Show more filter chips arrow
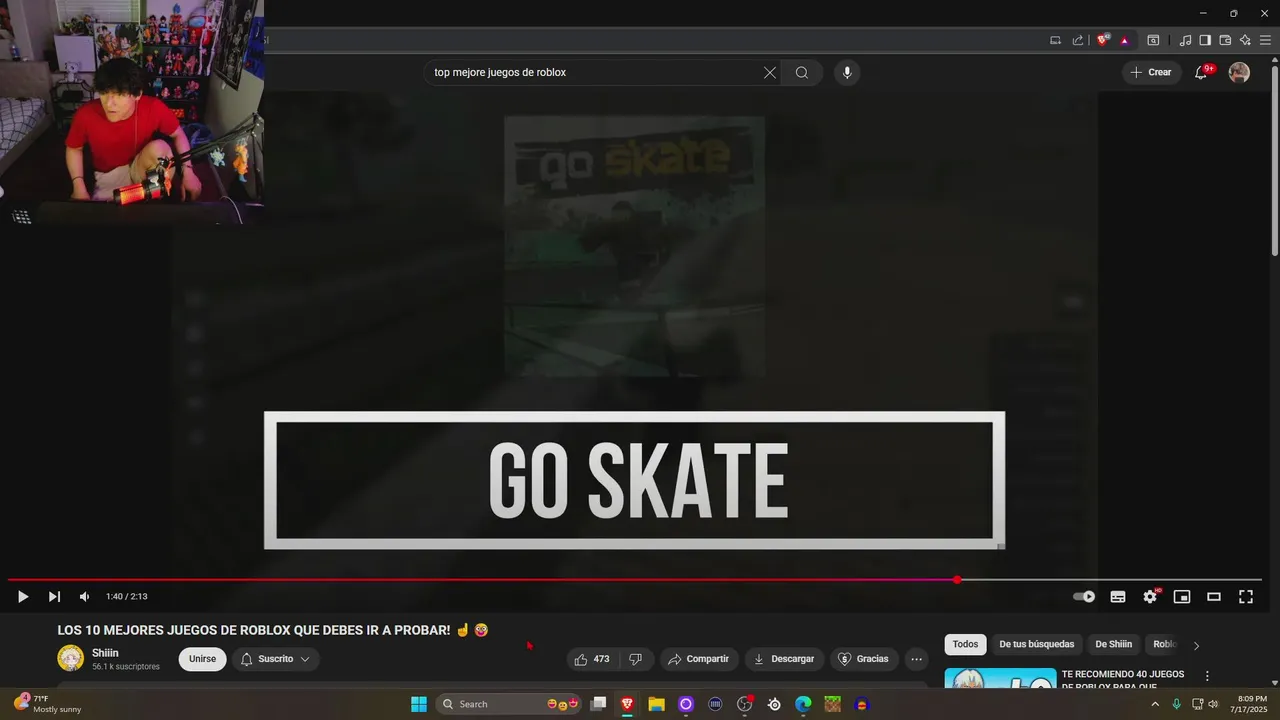 (1196, 645)
